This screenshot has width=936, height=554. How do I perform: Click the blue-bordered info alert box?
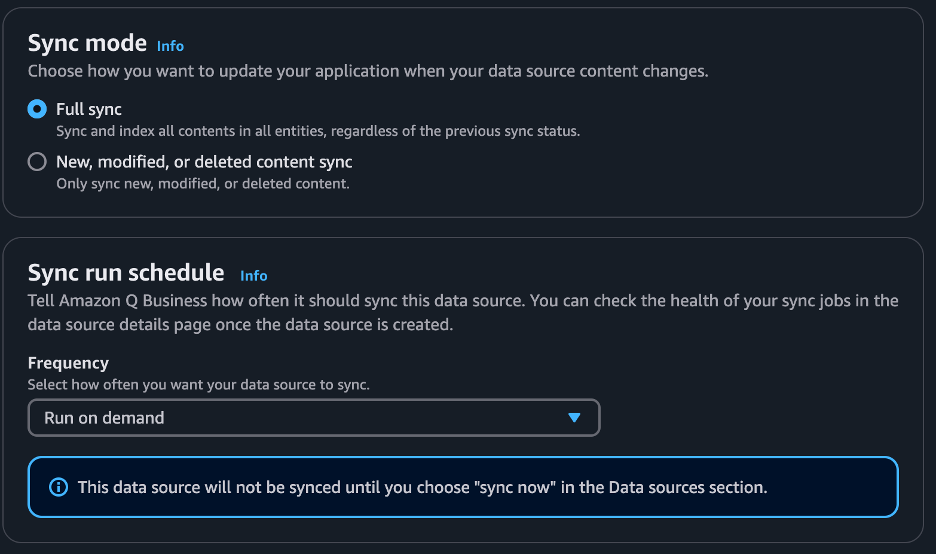click(463, 487)
